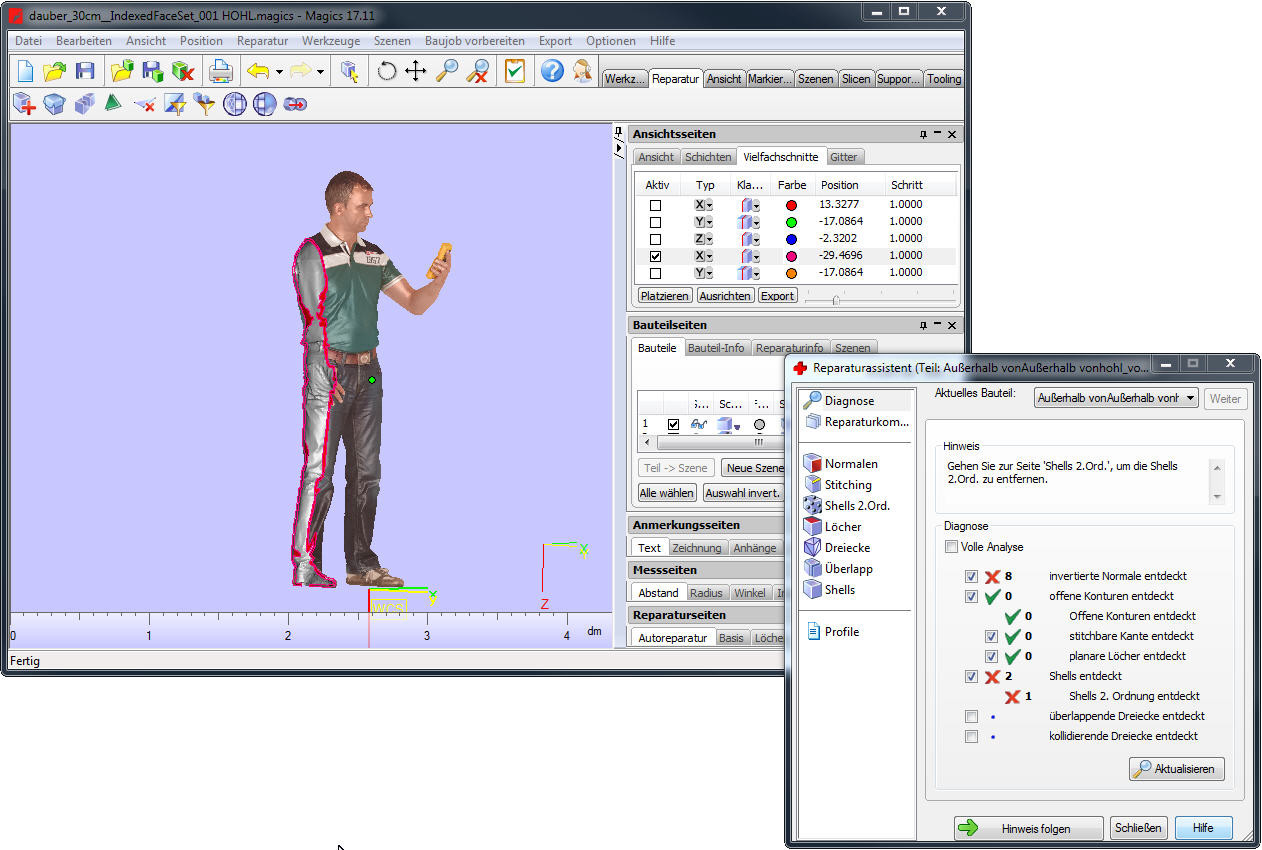Viewport: 1262px width, 850px height.
Task: Select the green triangle repair icon
Action: click(114, 103)
